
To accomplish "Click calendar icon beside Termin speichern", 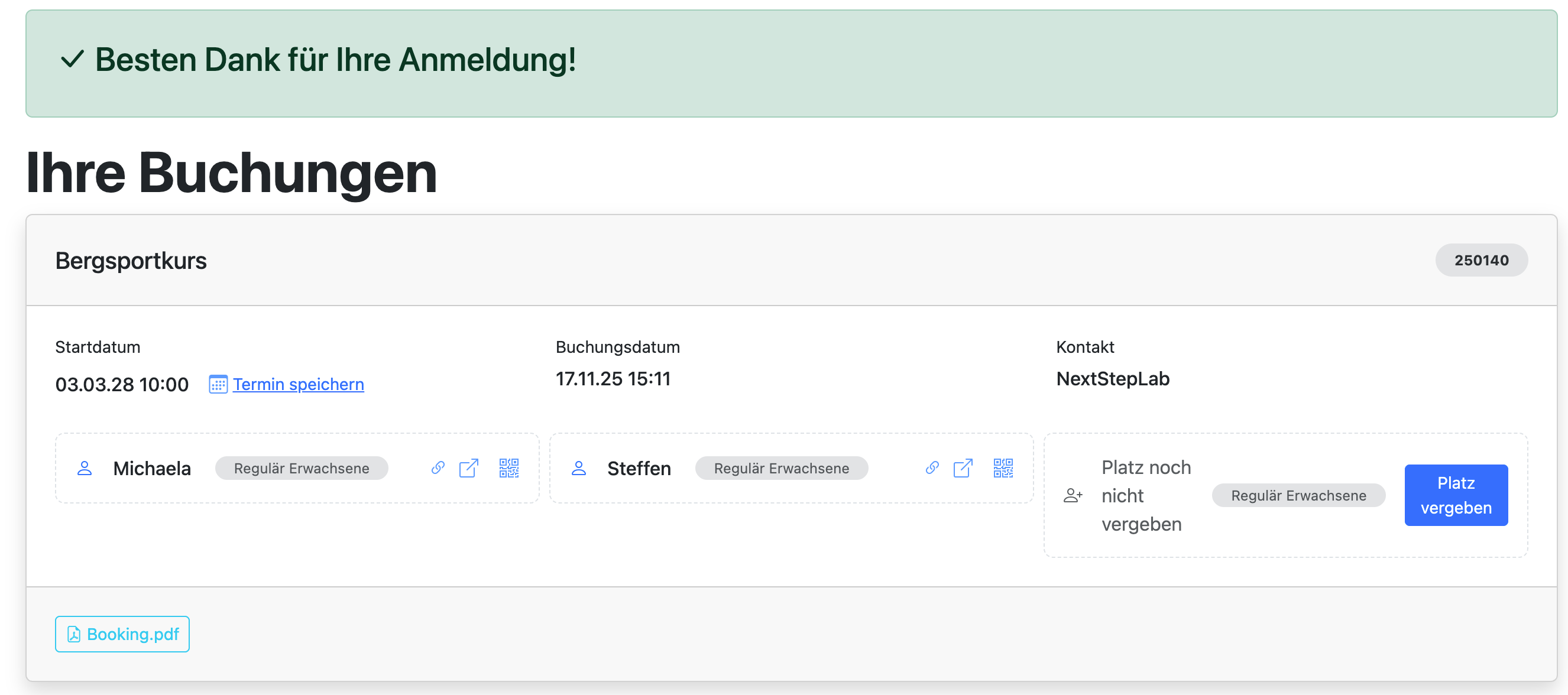I will click(x=218, y=384).
